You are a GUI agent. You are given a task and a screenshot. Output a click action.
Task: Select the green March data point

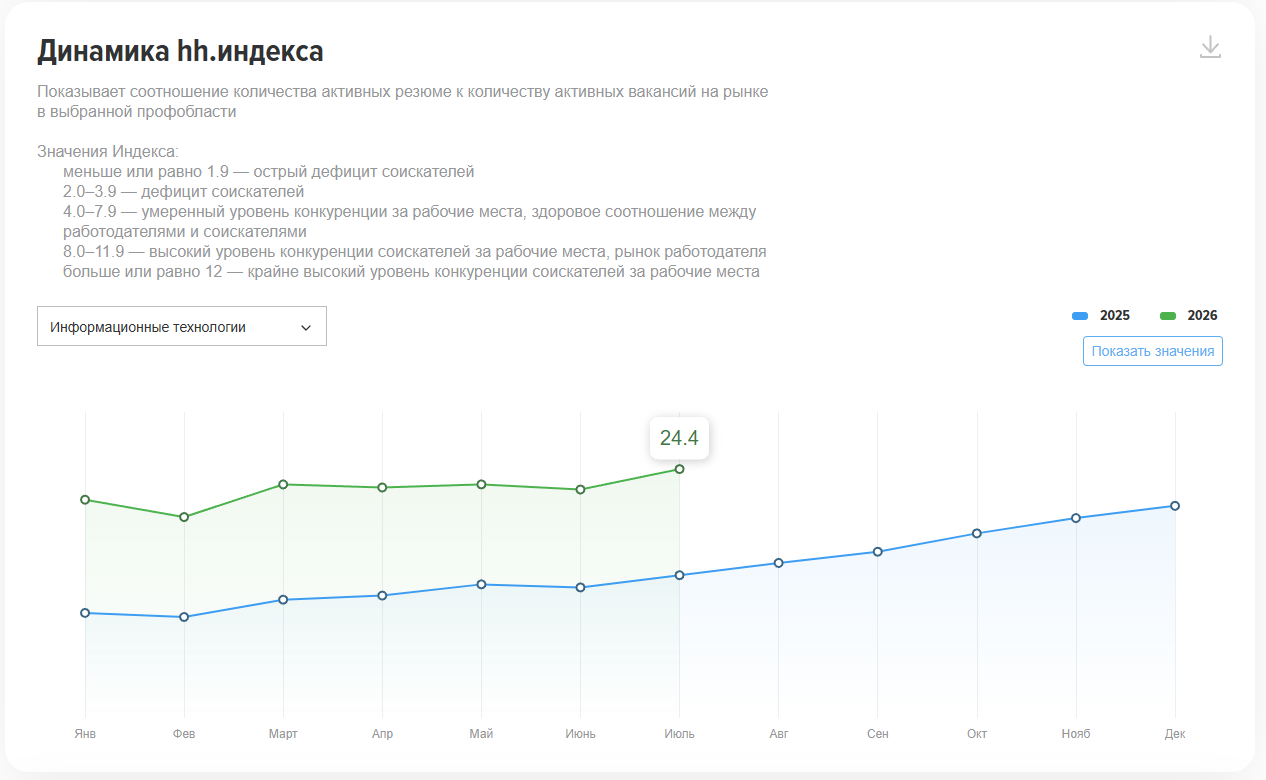283,484
